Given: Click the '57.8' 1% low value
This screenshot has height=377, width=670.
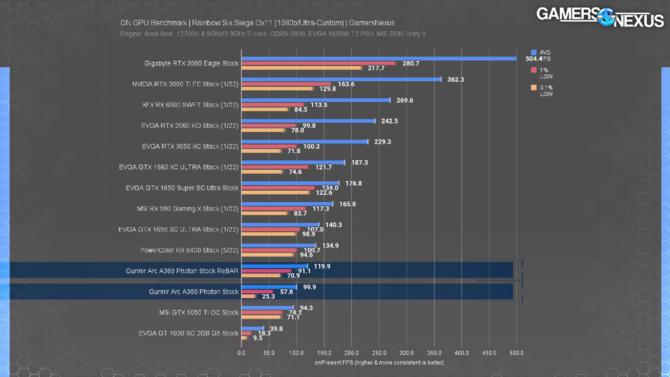Looking at the screenshot, I should point(286,292).
